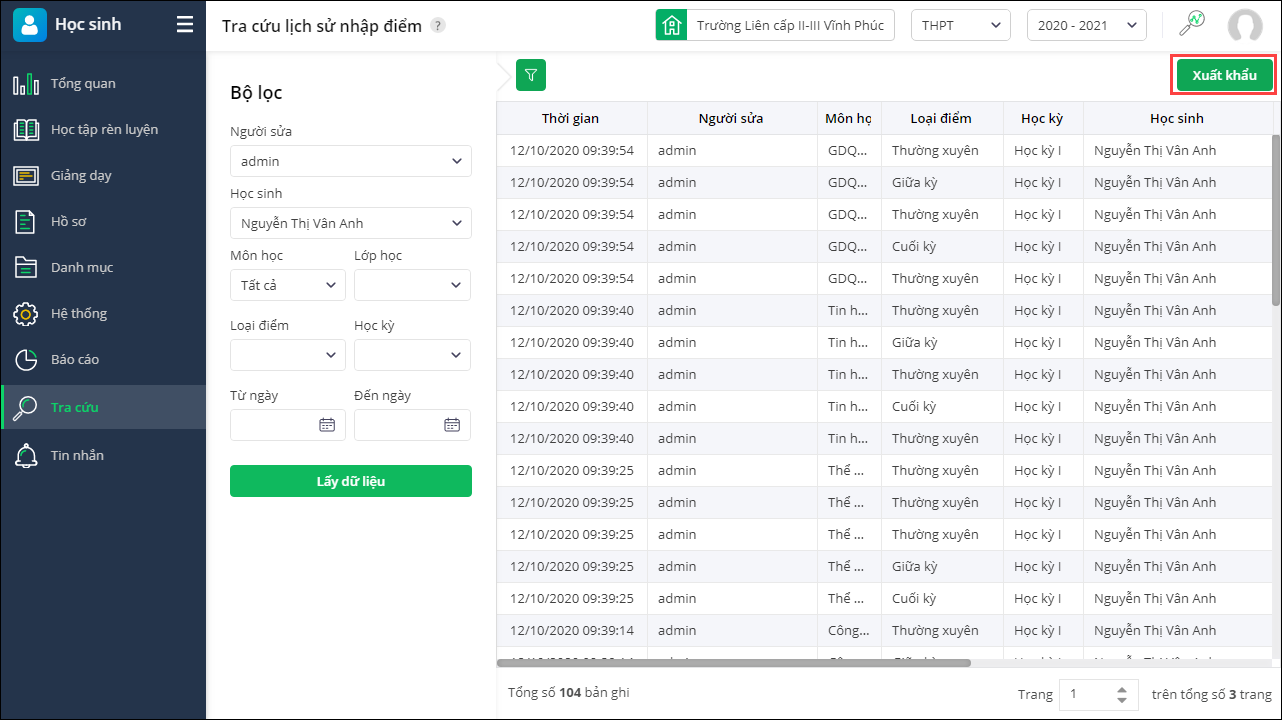Viewport: 1282px width, 720px height.
Task: Open Hệ thống settings in the sidebar
Action: point(78,313)
